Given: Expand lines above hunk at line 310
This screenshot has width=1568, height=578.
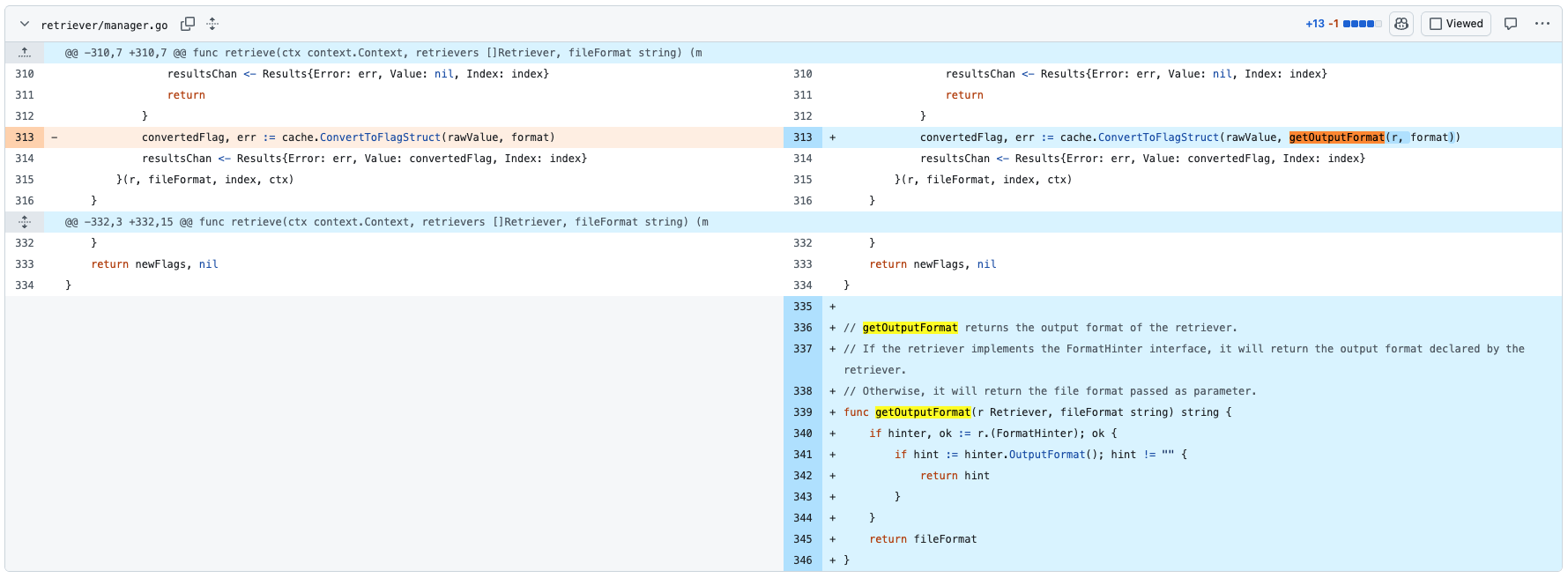Looking at the screenshot, I should [25, 53].
